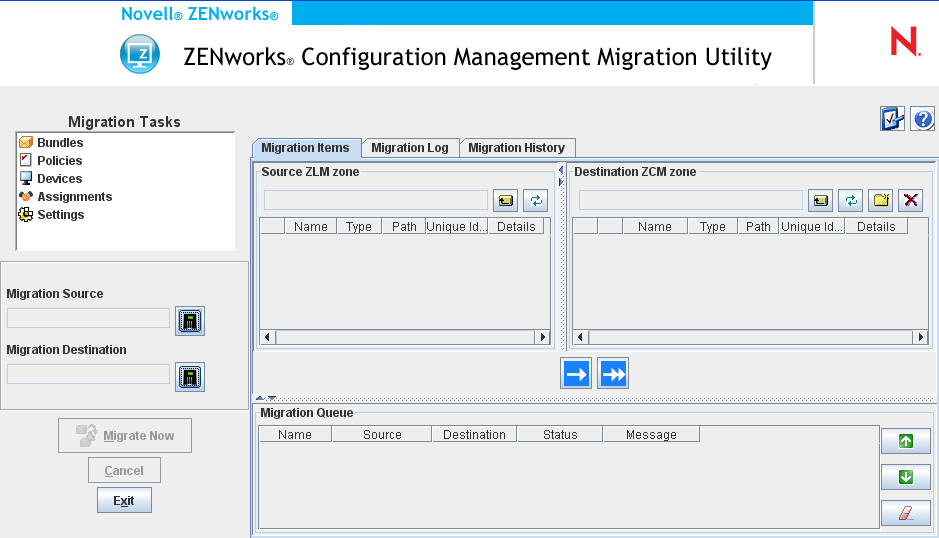Click Destination zone scrollbar left arrow
This screenshot has height=538, width=939.
(x=580, y=337)
